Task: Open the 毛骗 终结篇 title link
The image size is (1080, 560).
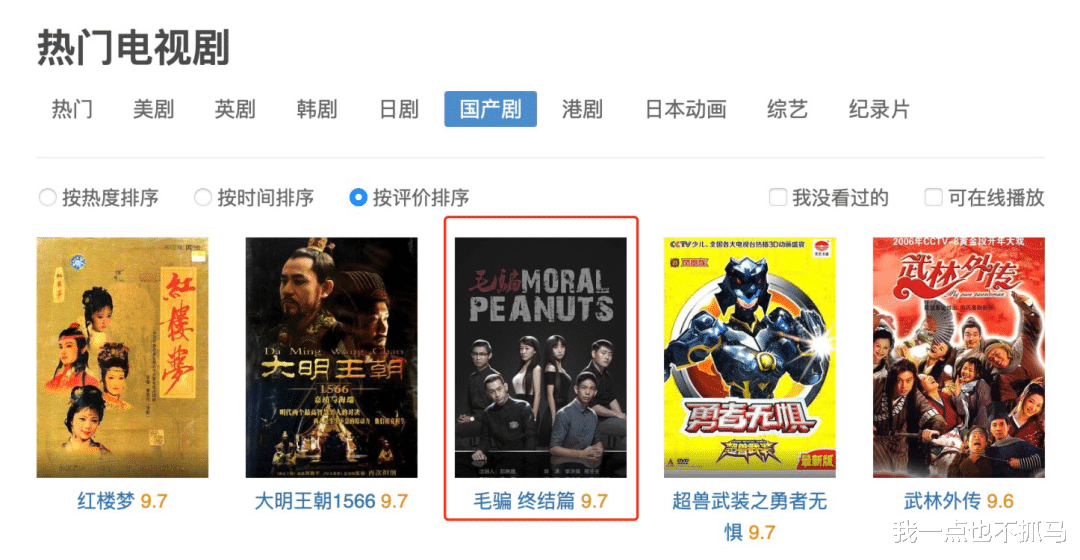Action: [524, 501]
